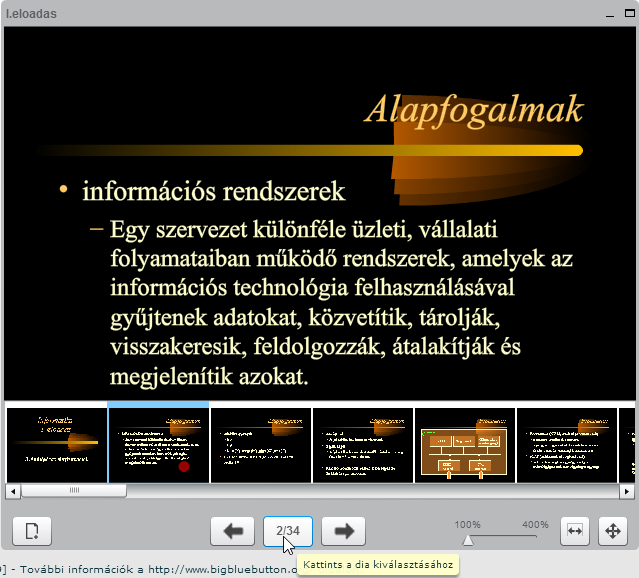
Task: Click the 'Alapfogalmak' slide title
Action: 474,109
